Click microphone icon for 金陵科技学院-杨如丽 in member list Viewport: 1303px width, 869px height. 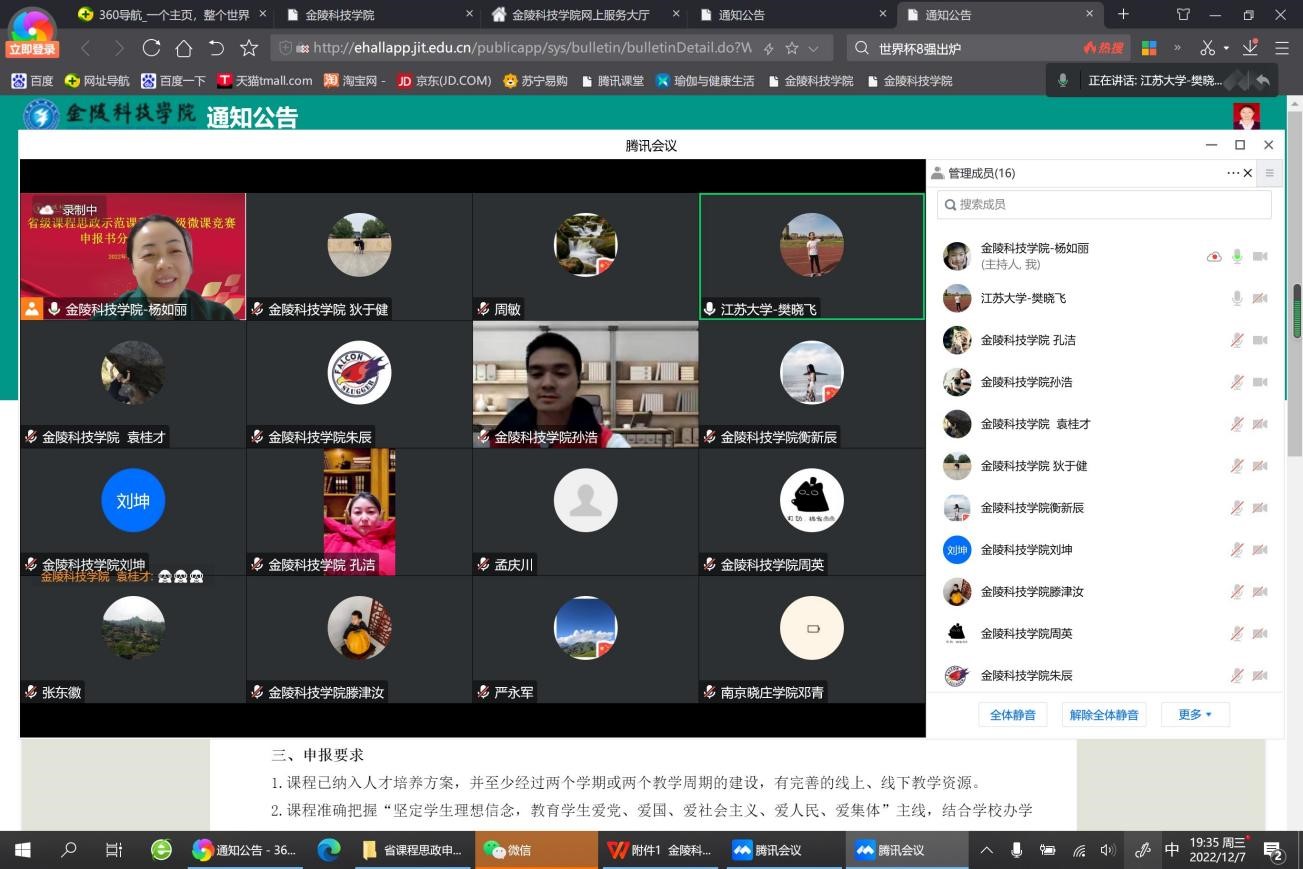point(1237,257)
